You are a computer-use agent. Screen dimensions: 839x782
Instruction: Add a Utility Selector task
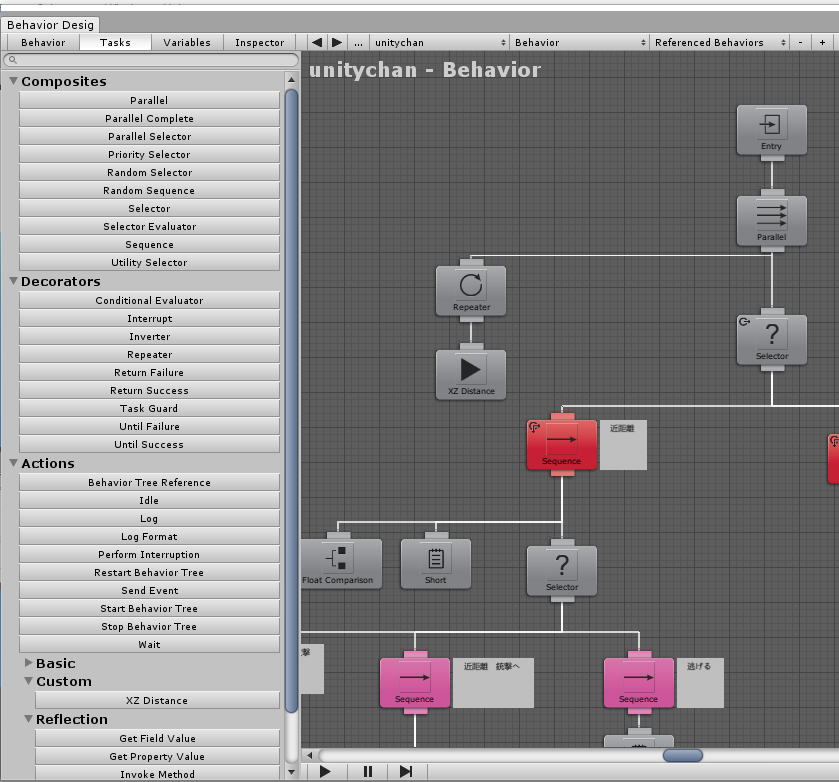pyautogui.click(x=149, y=262)
